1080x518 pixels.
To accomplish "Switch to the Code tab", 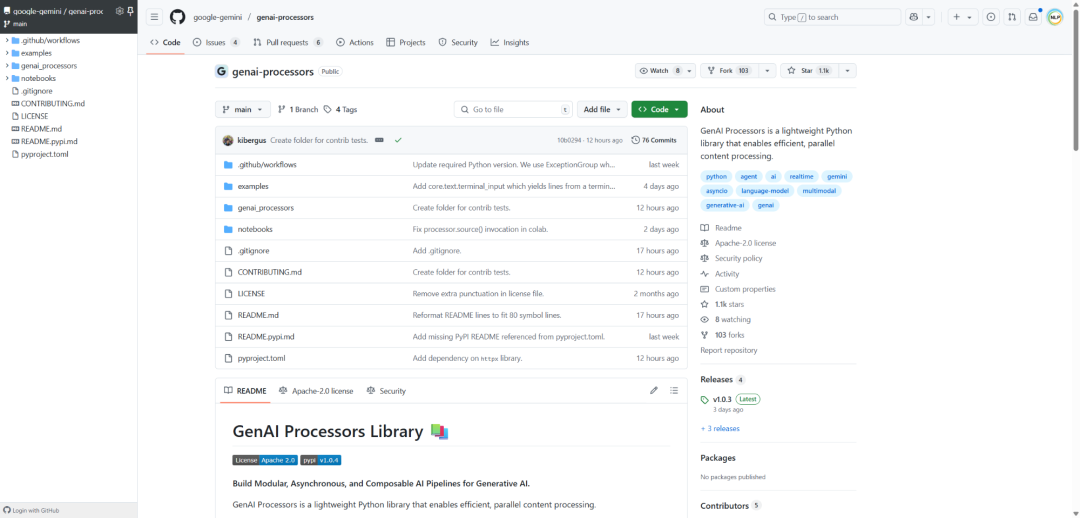I will [165, 43].
